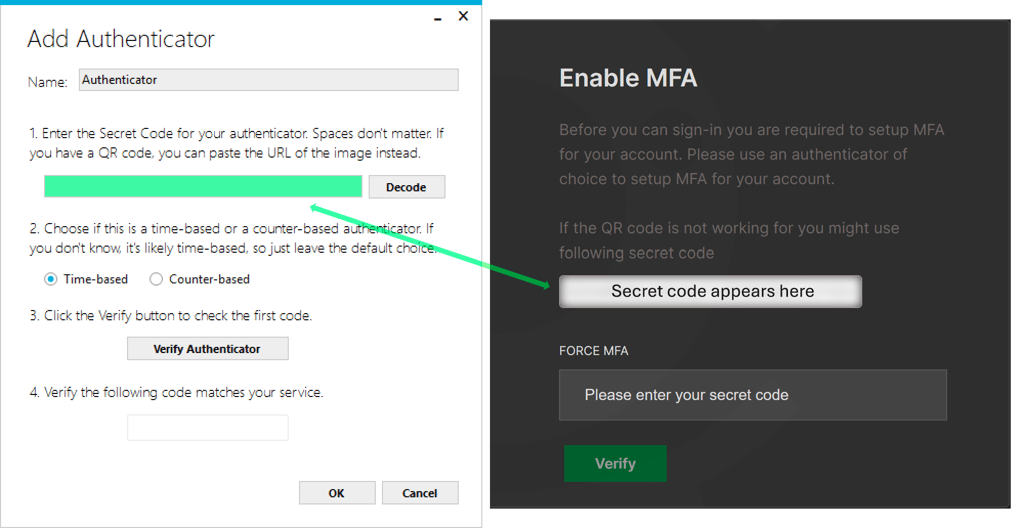Choose the Counter-based radio option
Viewport: 1024px width, 528px height.
tap(156, 279)
